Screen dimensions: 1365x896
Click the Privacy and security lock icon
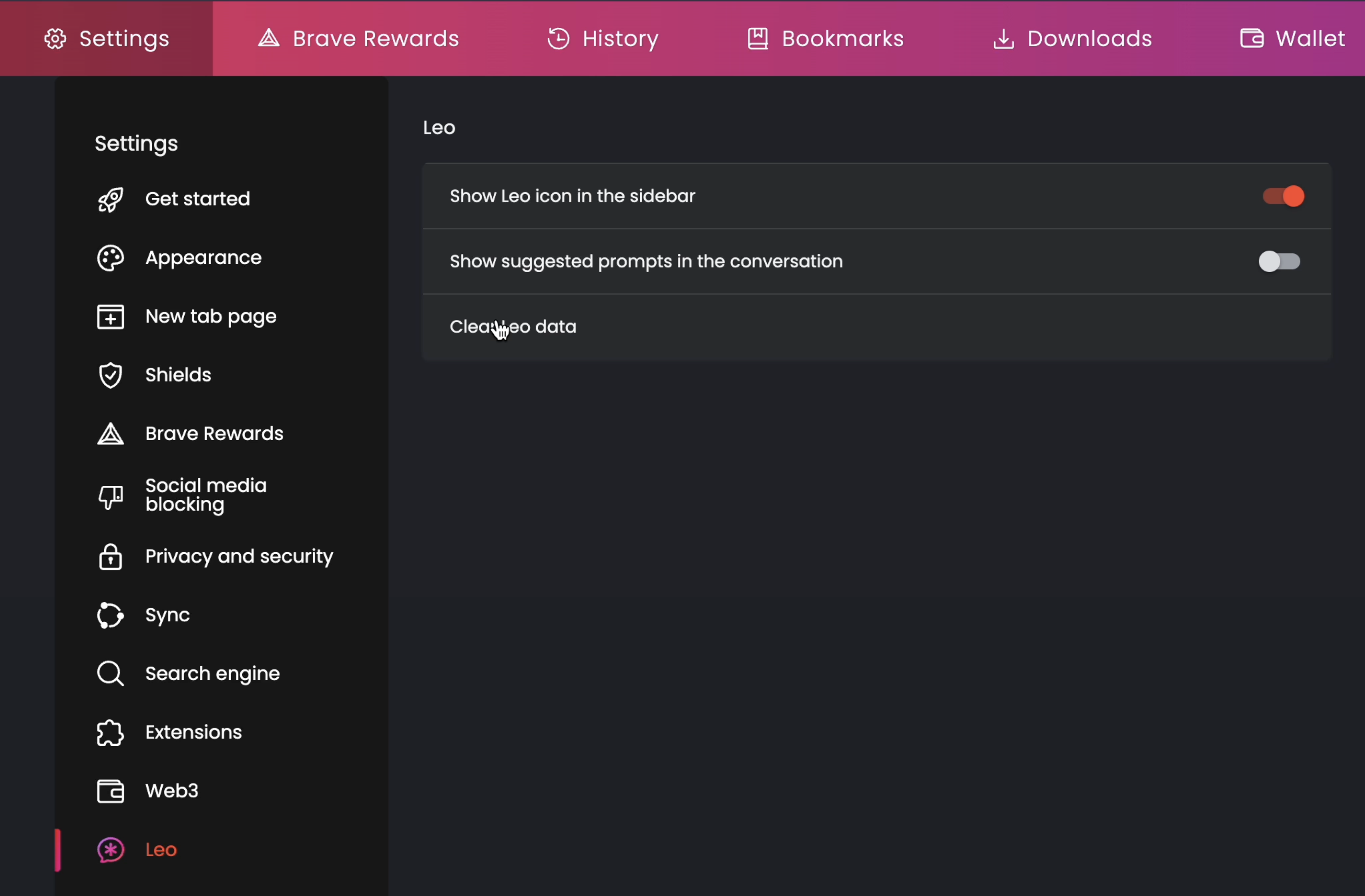110,557
